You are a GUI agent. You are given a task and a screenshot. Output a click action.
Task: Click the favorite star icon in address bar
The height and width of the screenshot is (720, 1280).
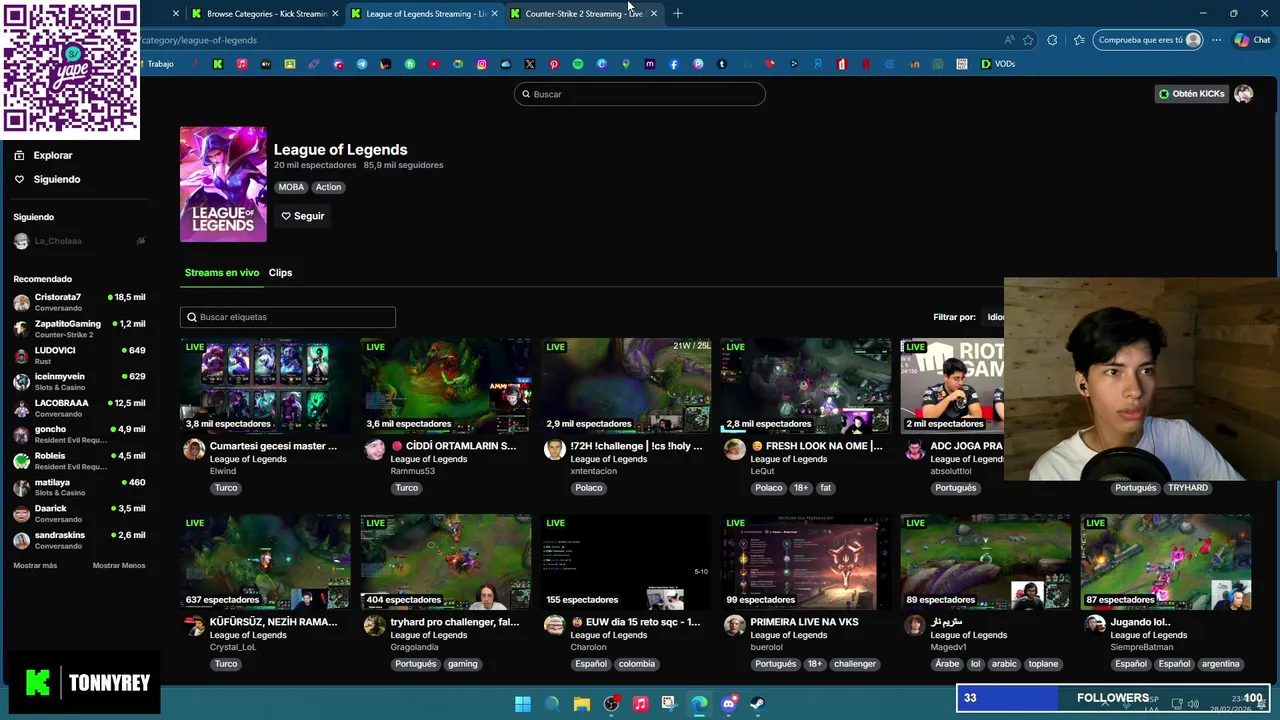1027,40
